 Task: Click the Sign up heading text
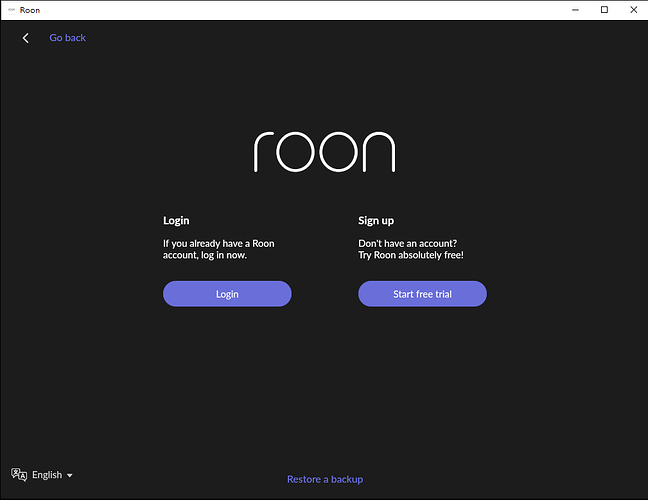[376, 221]
